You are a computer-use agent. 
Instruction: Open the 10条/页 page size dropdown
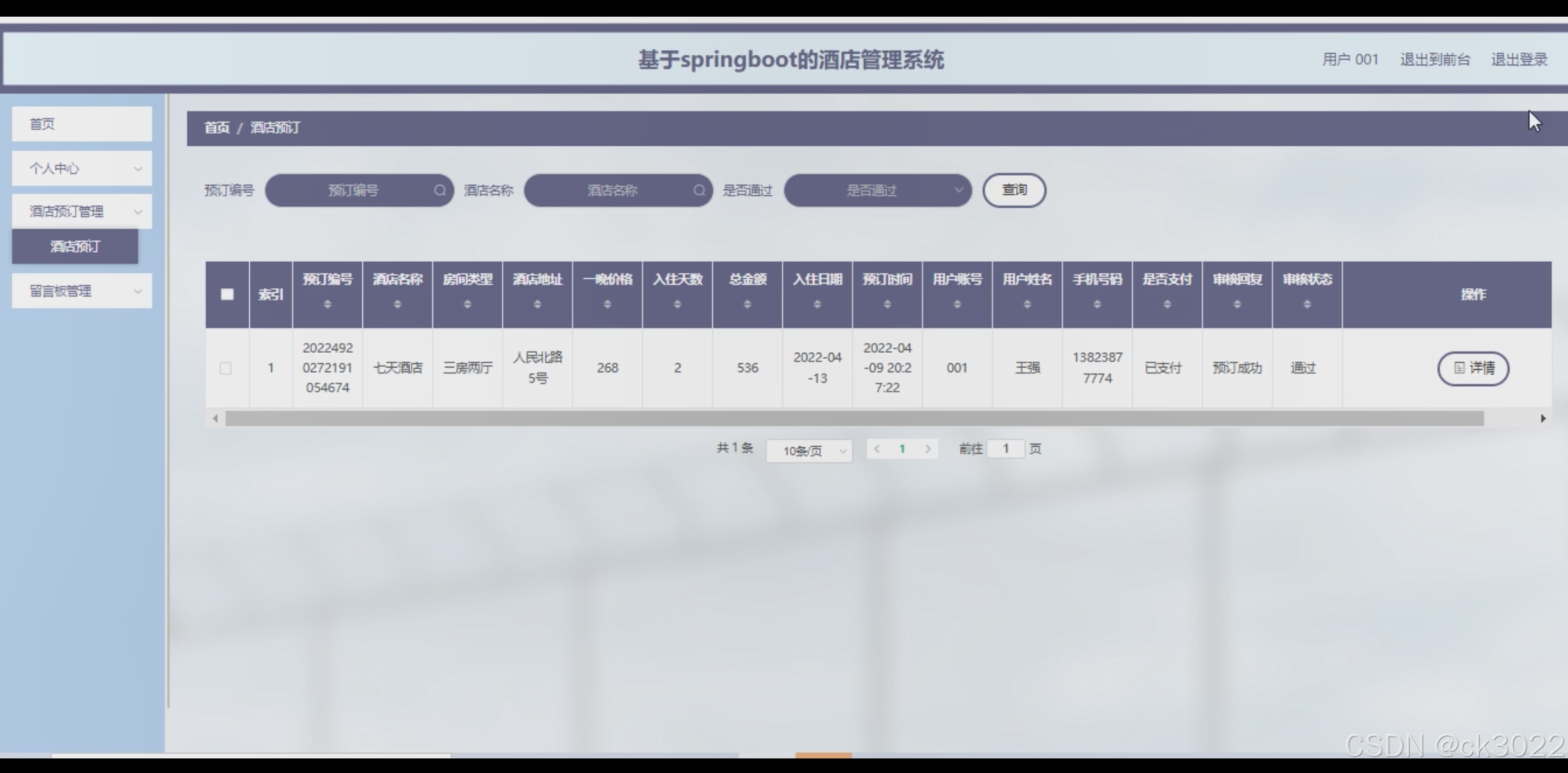click(x=809, y=451)
